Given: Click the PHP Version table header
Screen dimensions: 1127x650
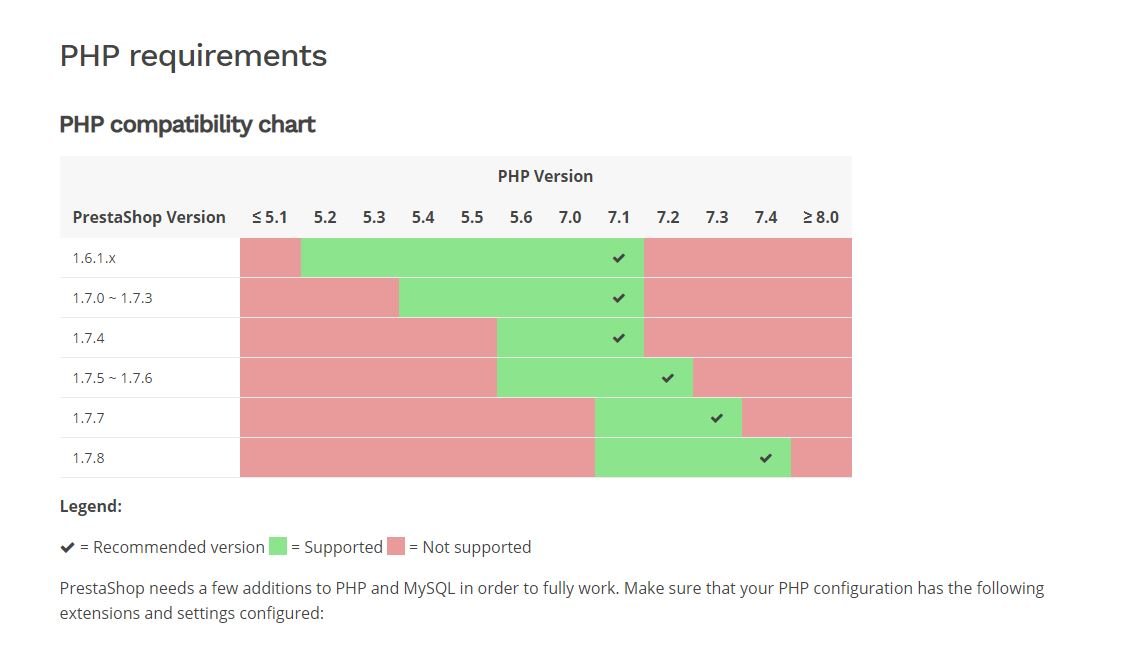Looking at the screenshot, I should [x=546, y=176].
